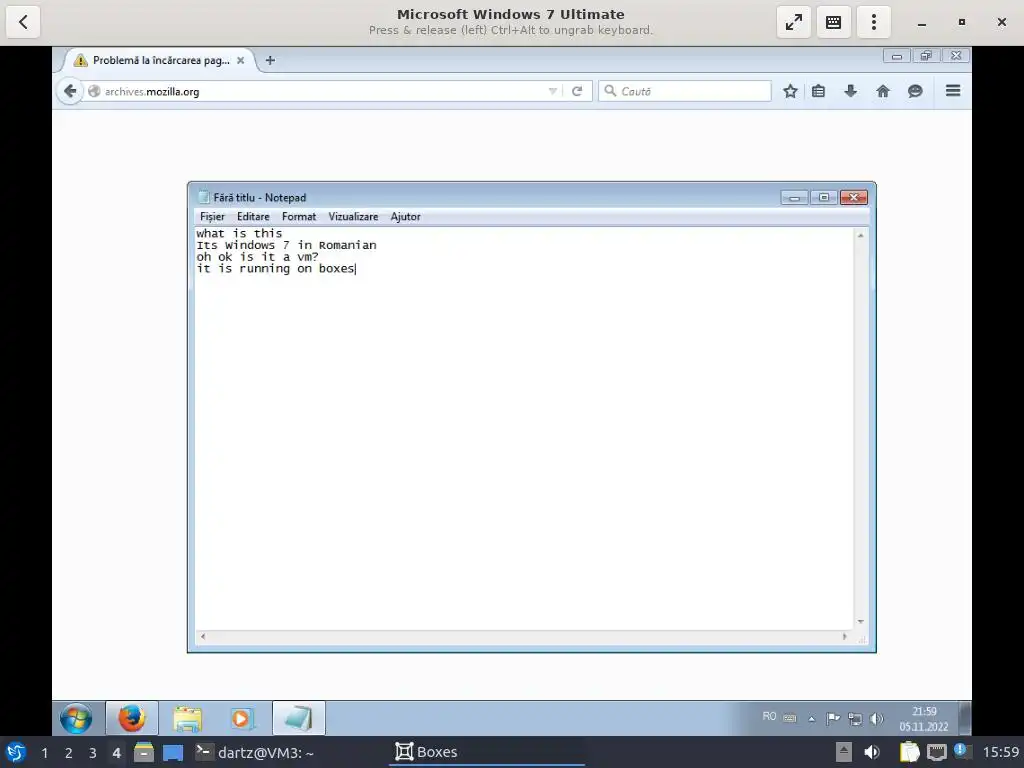Click Windows network tray icon
Screen dimensions: 1024x768
855,719
